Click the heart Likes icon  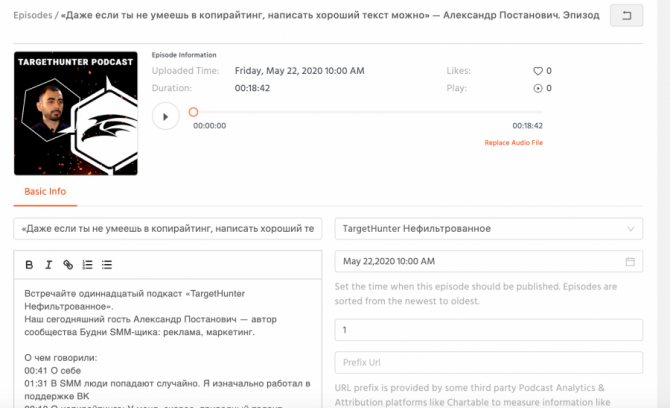click(x=538, y=71)
